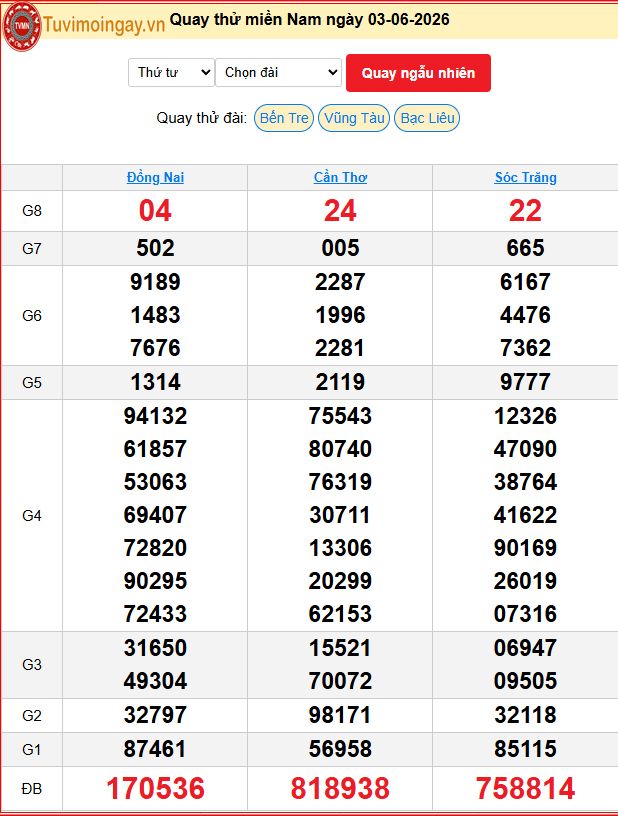
Task: Click the G7 number '005'
Action: tap(340, 248)
